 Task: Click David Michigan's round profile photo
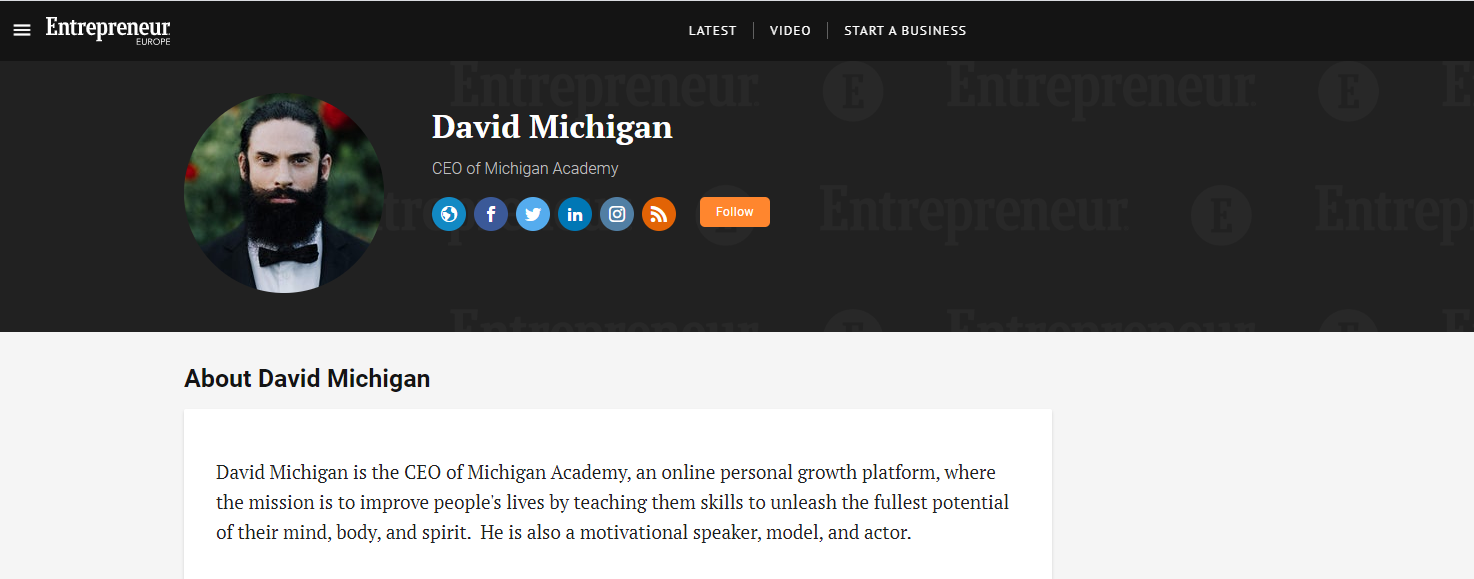tap(284, 193)
